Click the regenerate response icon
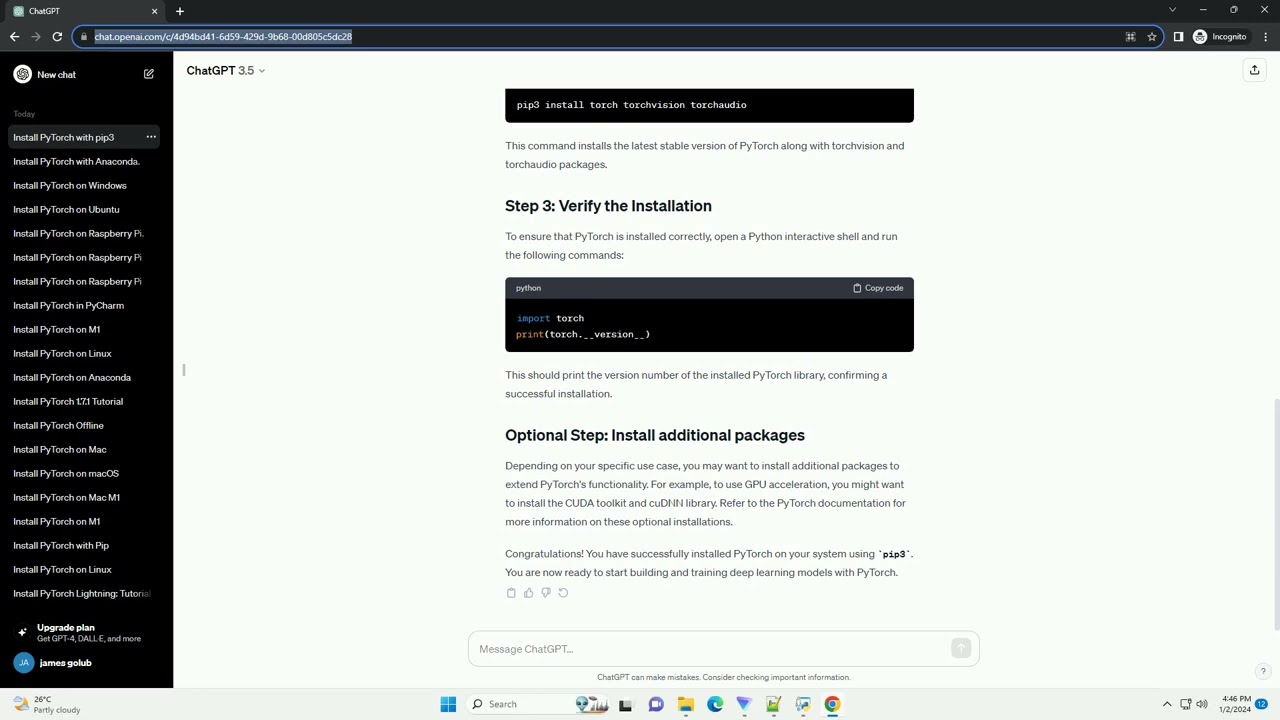Viewport: 1280px width, 720px height. 563,593
